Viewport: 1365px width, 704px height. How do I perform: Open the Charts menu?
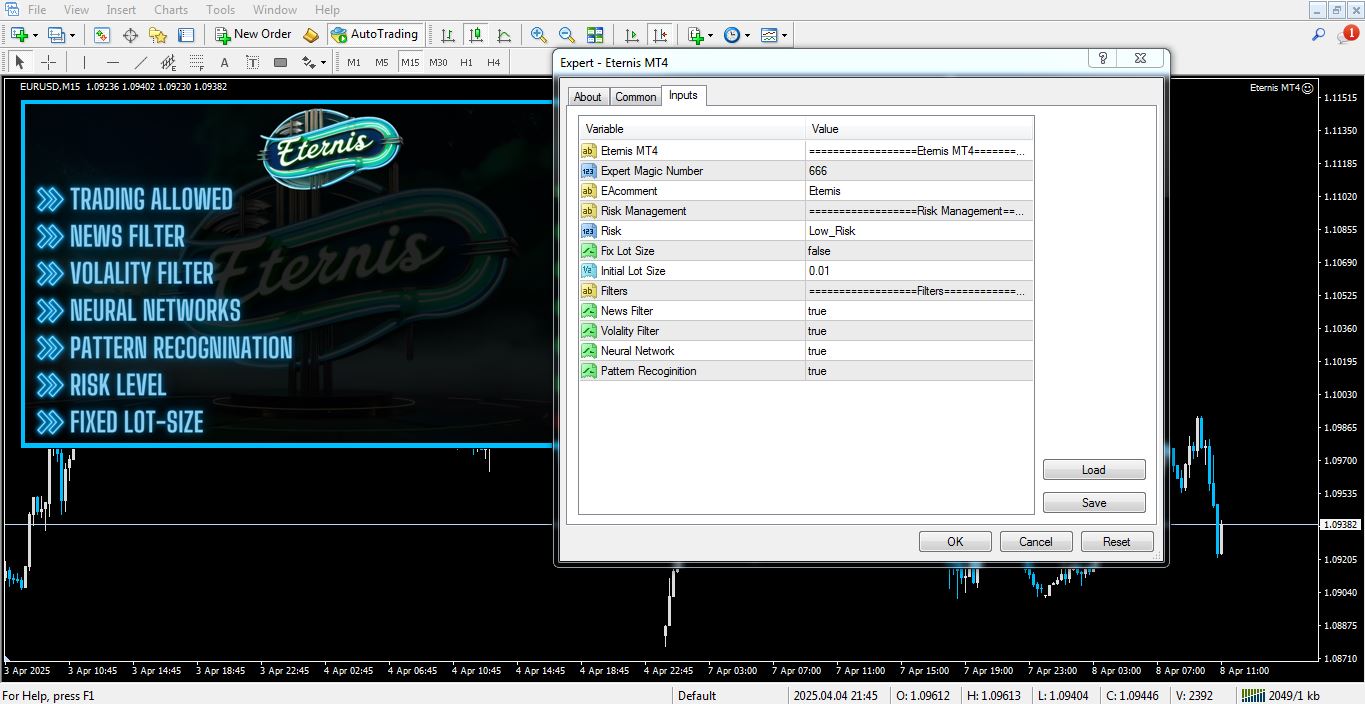(x=171, y=10)
